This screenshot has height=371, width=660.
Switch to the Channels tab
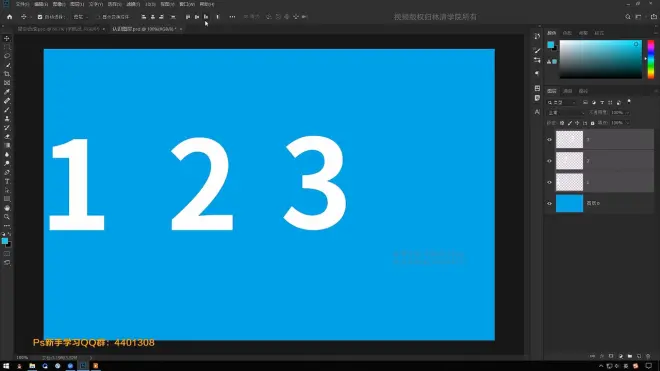(567, 91)
